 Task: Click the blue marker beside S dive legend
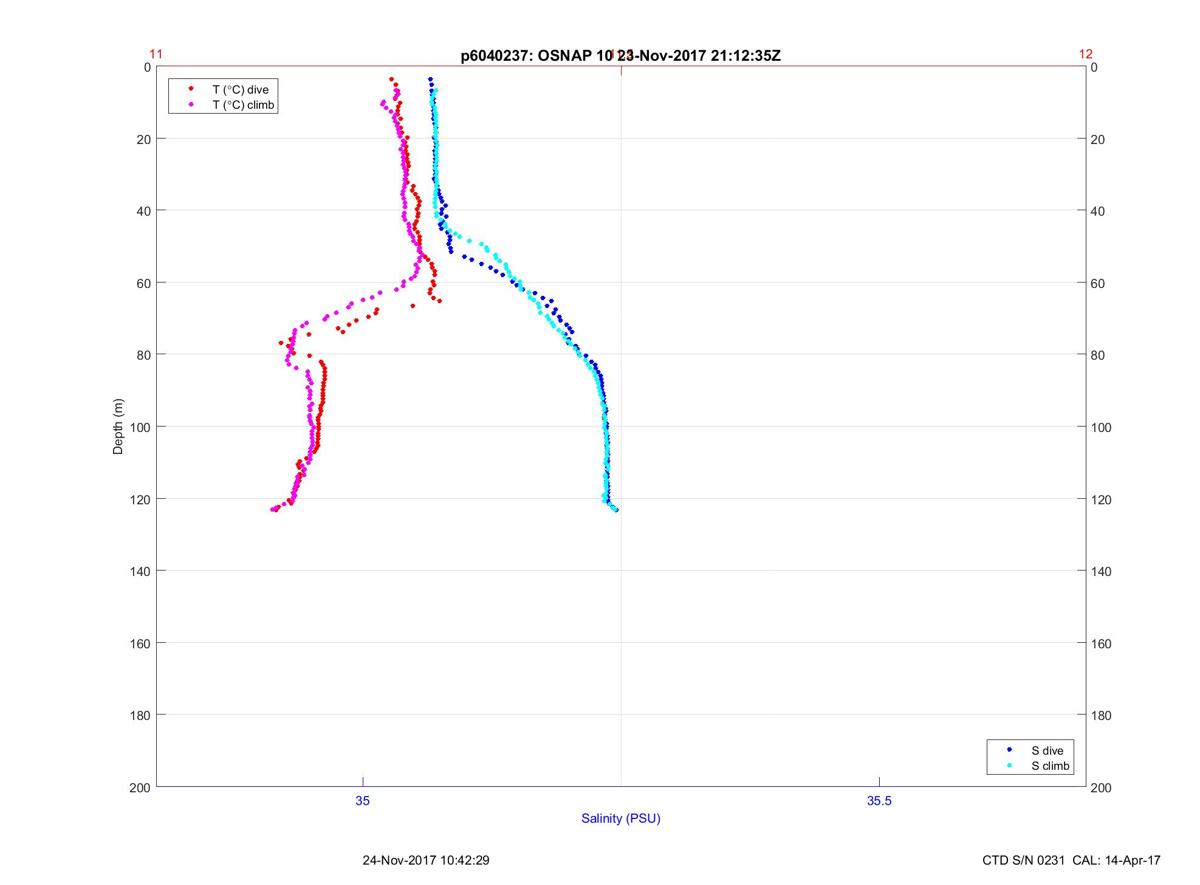[1009, 750]
